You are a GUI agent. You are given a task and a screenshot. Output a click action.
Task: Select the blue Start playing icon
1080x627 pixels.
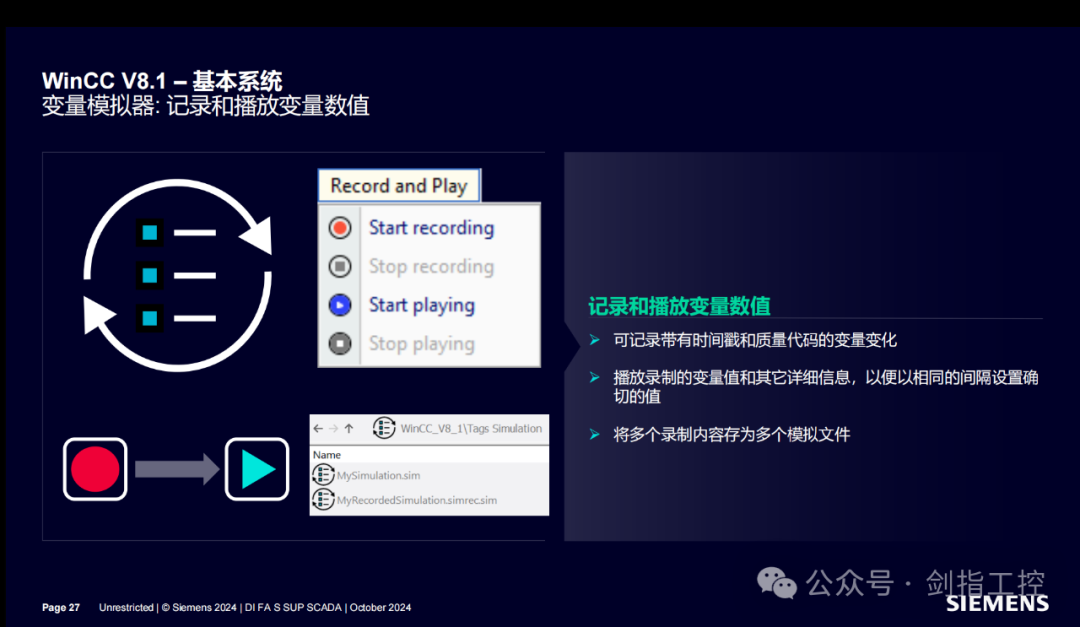(340, 305)
